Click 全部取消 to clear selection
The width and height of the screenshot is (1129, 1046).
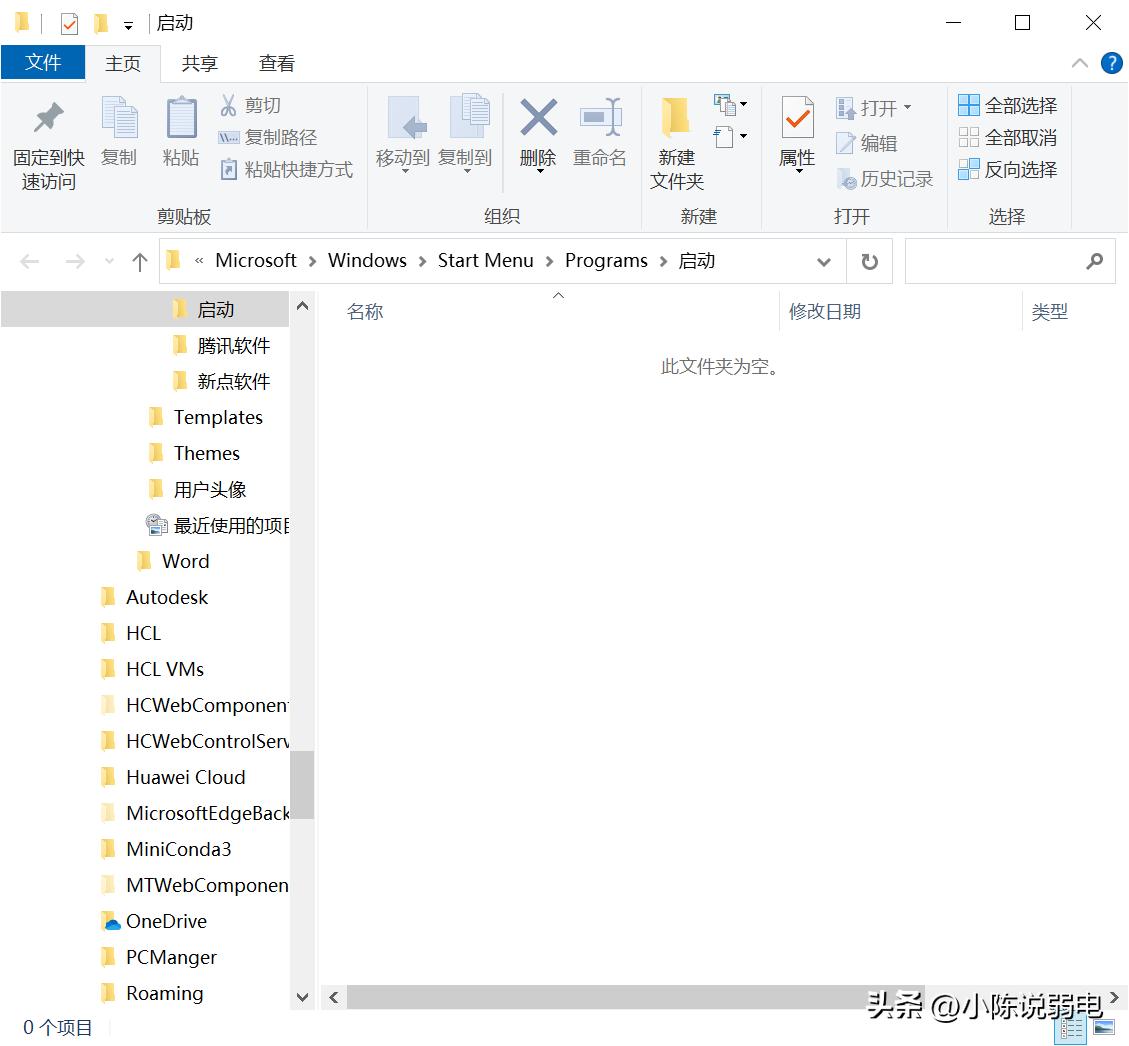click(x=1006, y=137)
